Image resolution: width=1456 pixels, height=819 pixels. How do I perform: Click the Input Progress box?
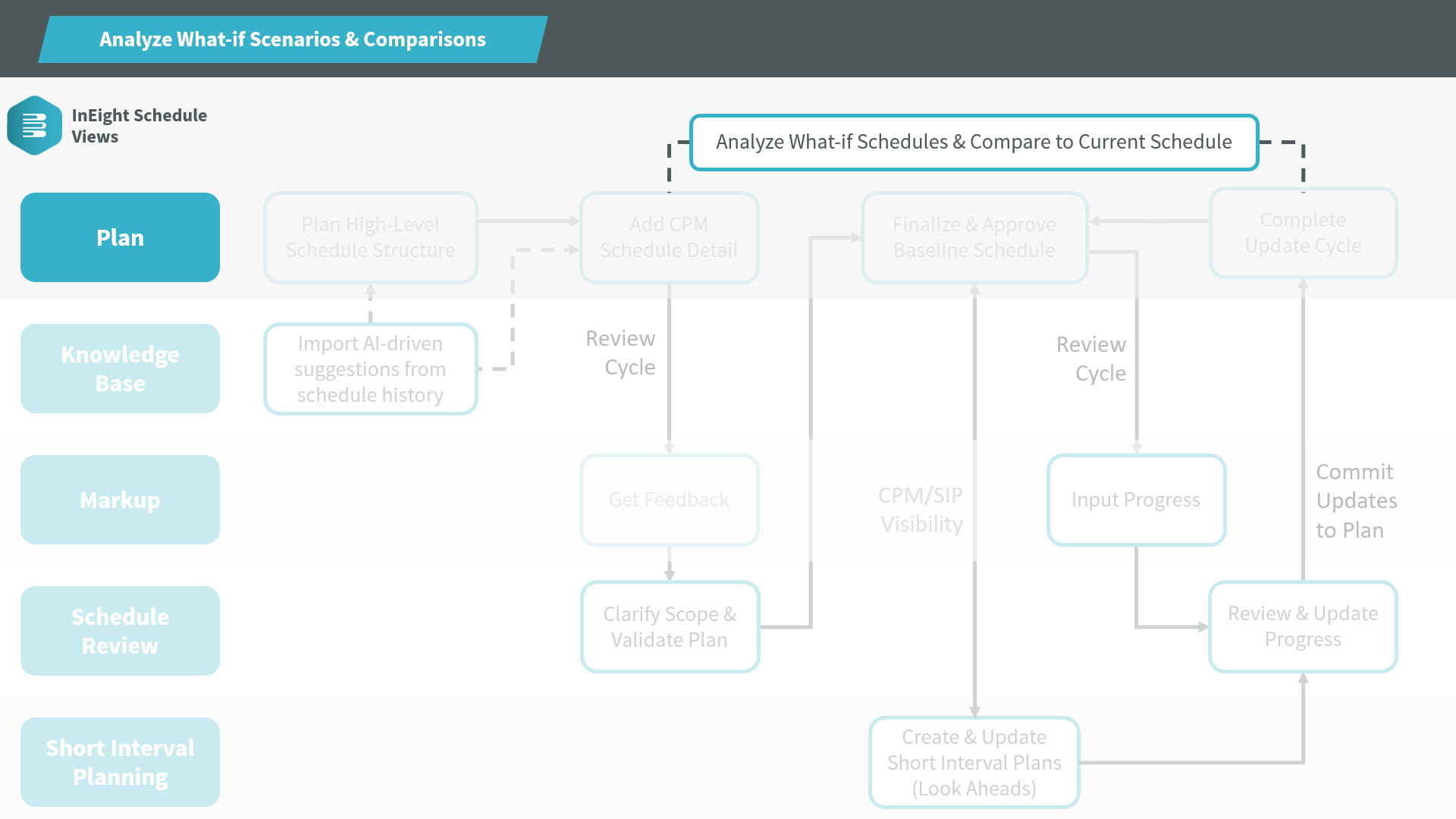click(1135, 500)
